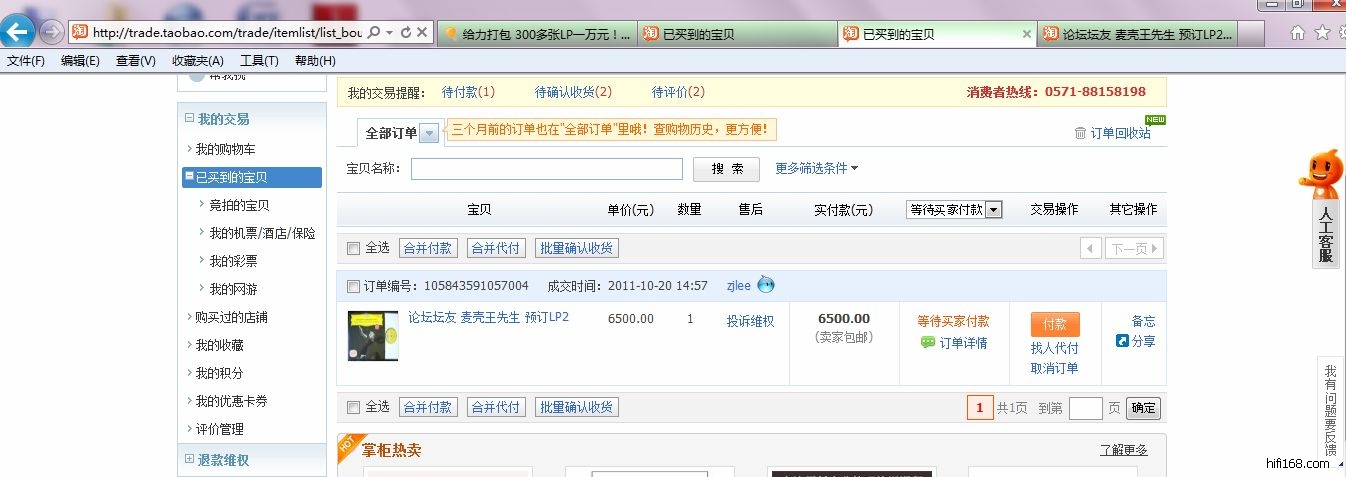1346x477 pixels.
Task: Open the 收藏夹(A) menu
Action: tap(197, 61)
